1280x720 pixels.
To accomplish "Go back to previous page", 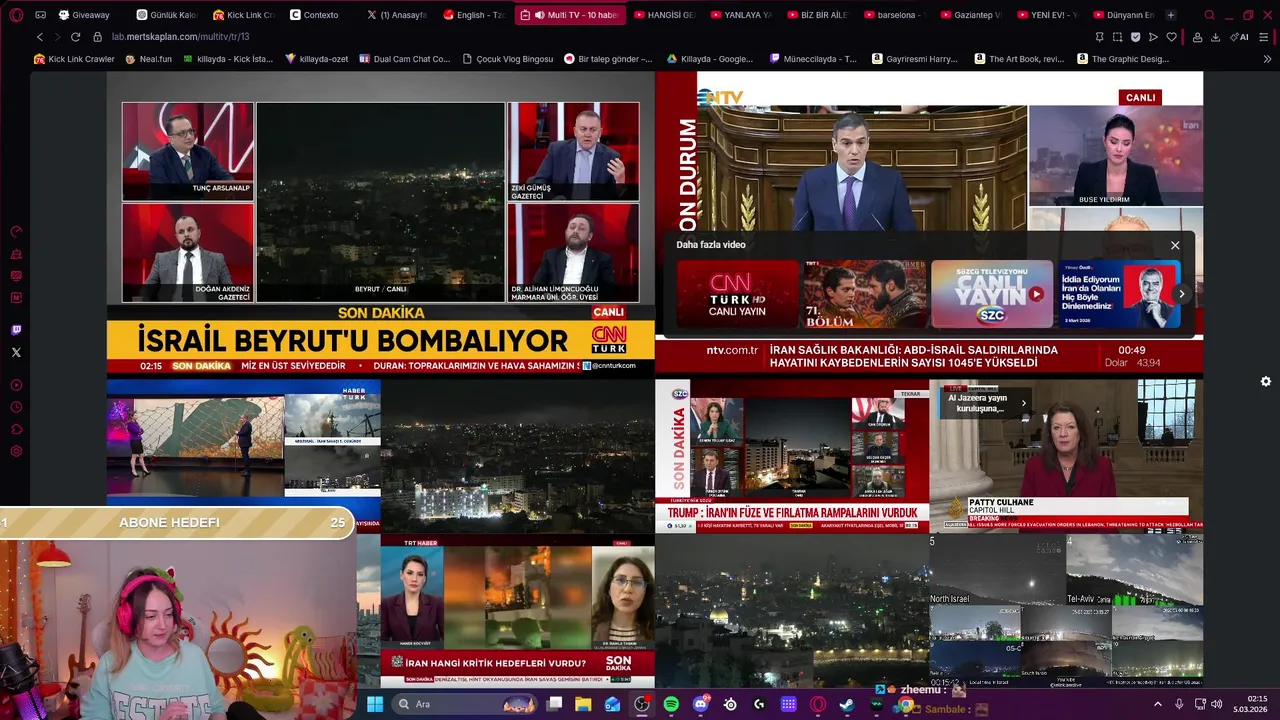I will point(40,37).
